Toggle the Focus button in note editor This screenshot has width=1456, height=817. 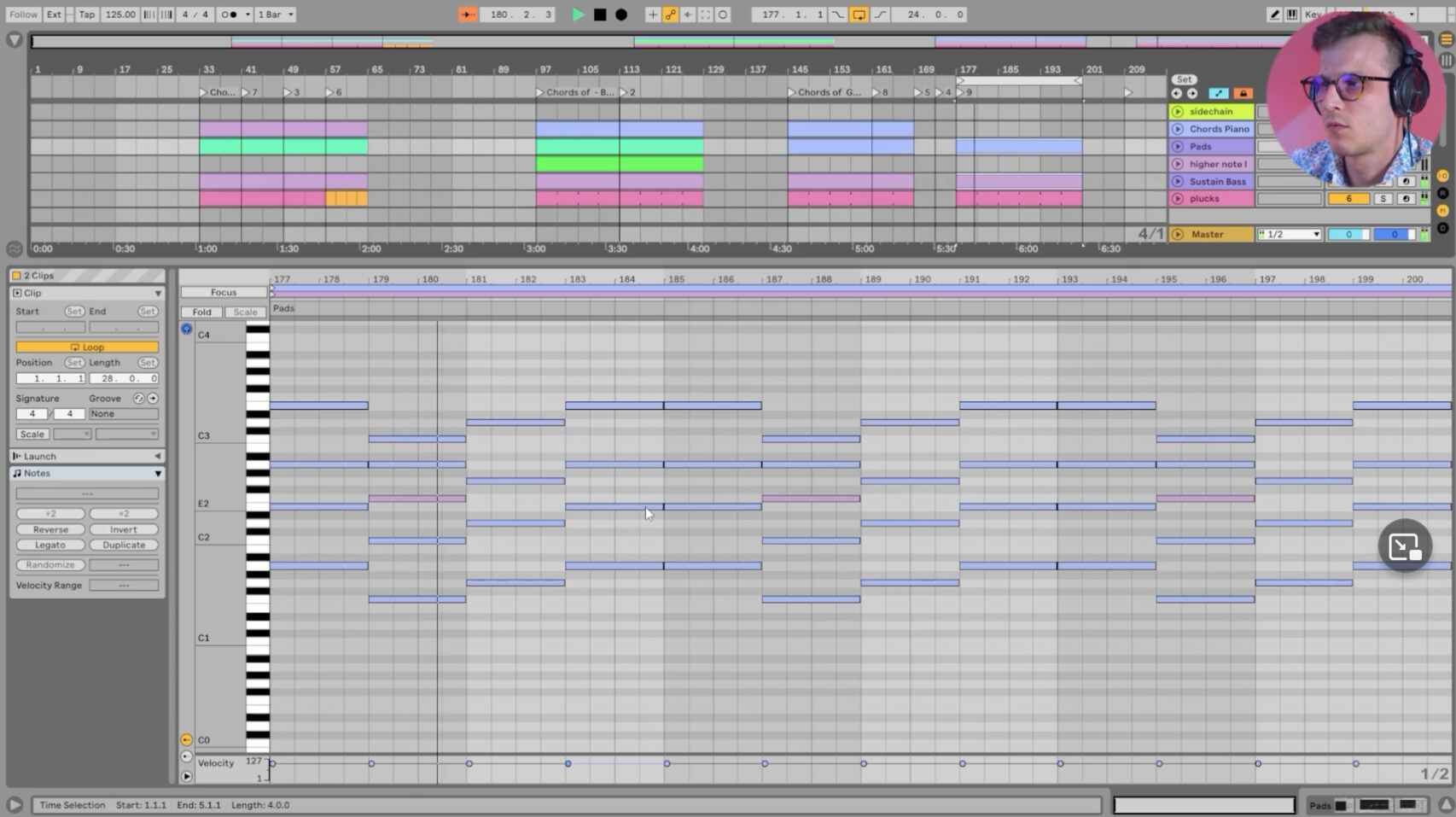224,292
